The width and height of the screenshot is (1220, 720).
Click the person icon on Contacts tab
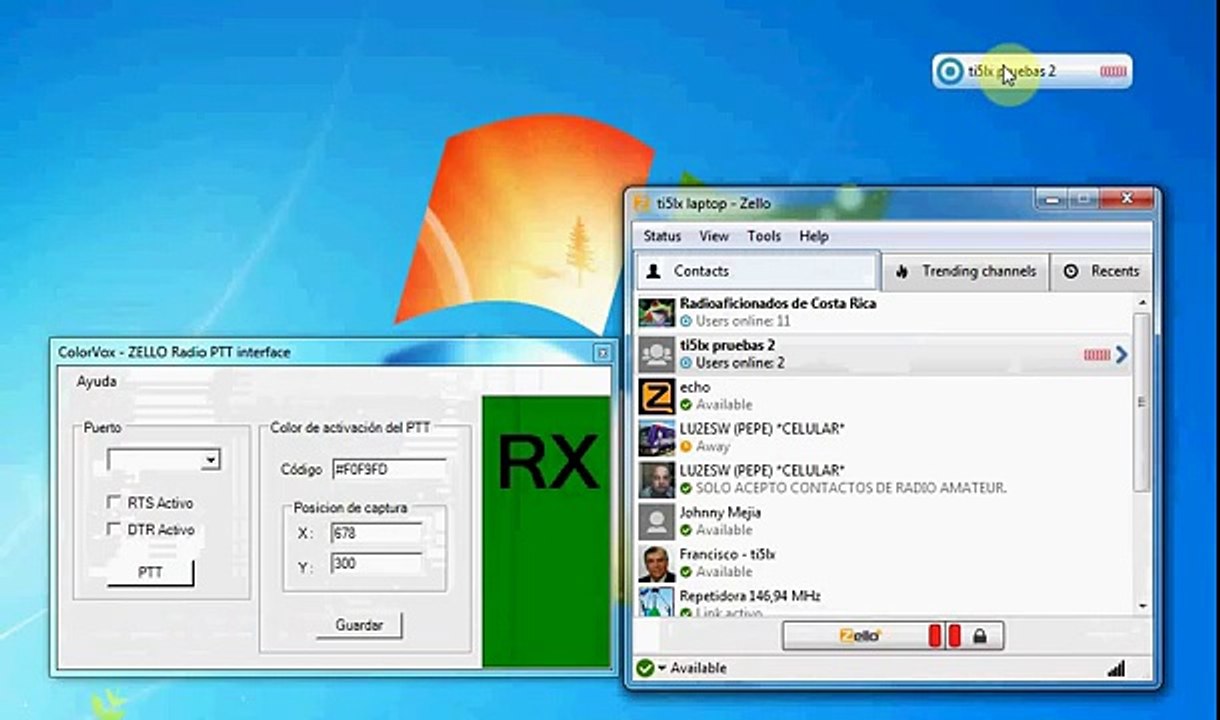[x=654, y=271]
